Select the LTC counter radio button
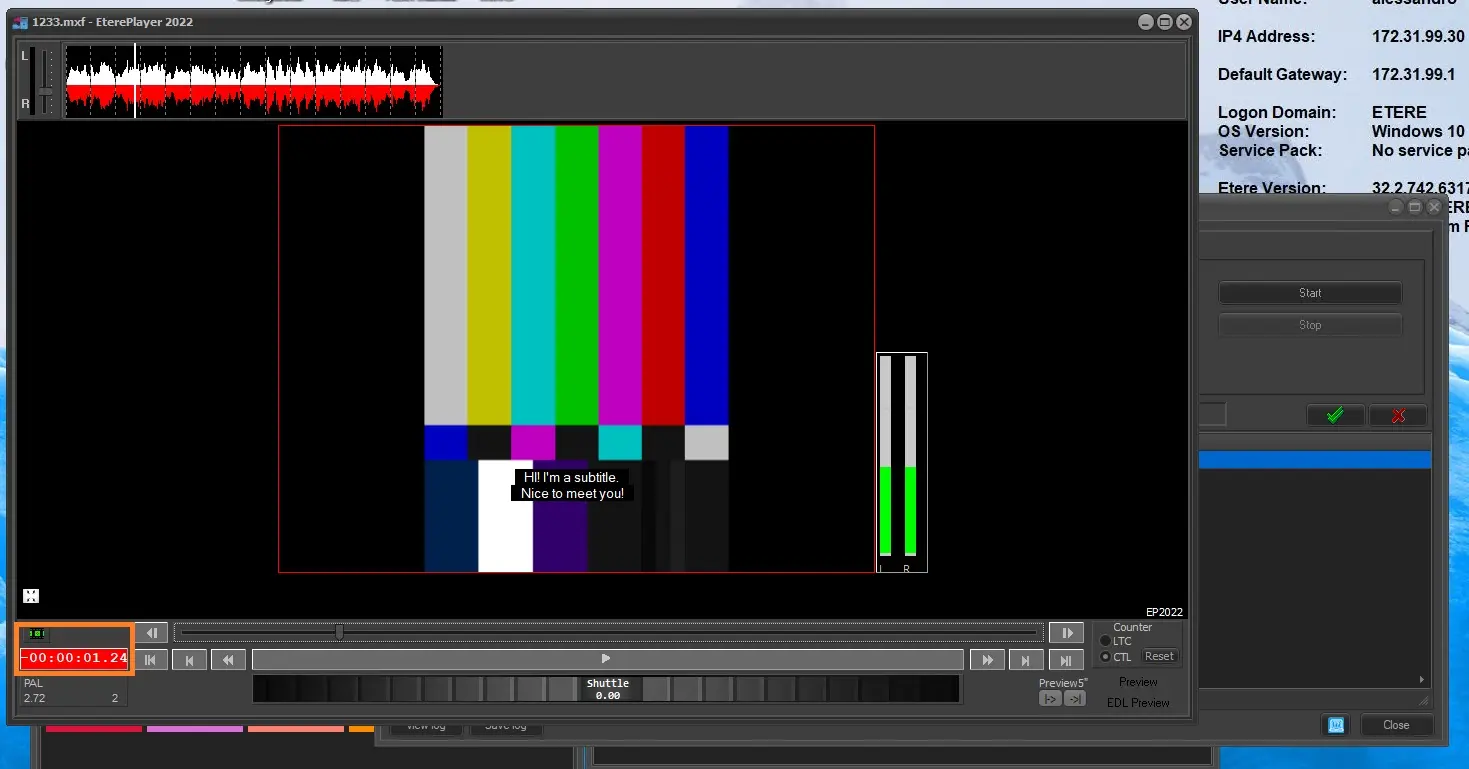This screenshot has height=769, width=1469. (x=1105, y=641)
